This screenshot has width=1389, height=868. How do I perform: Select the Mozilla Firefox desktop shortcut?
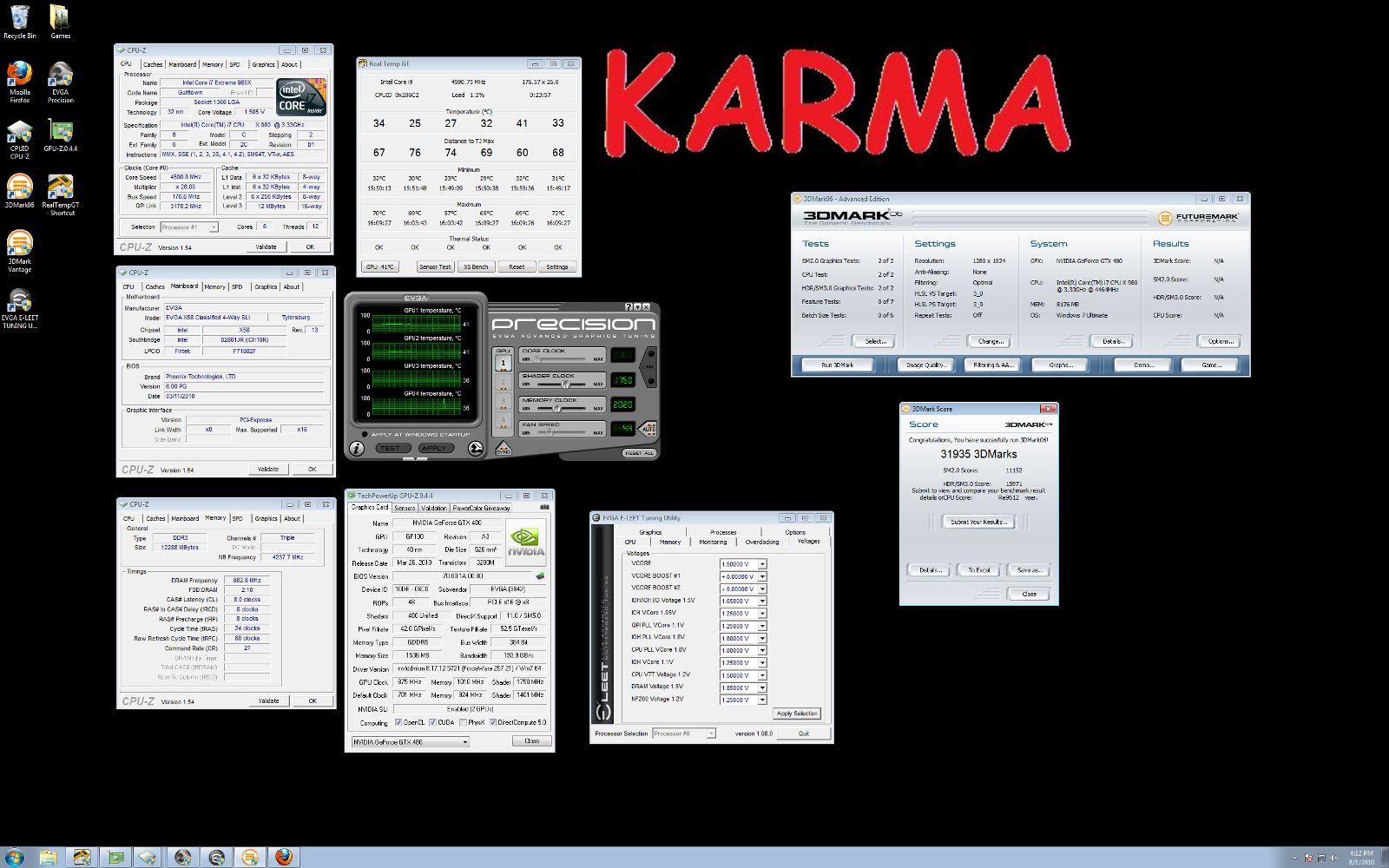click(19, 82)
